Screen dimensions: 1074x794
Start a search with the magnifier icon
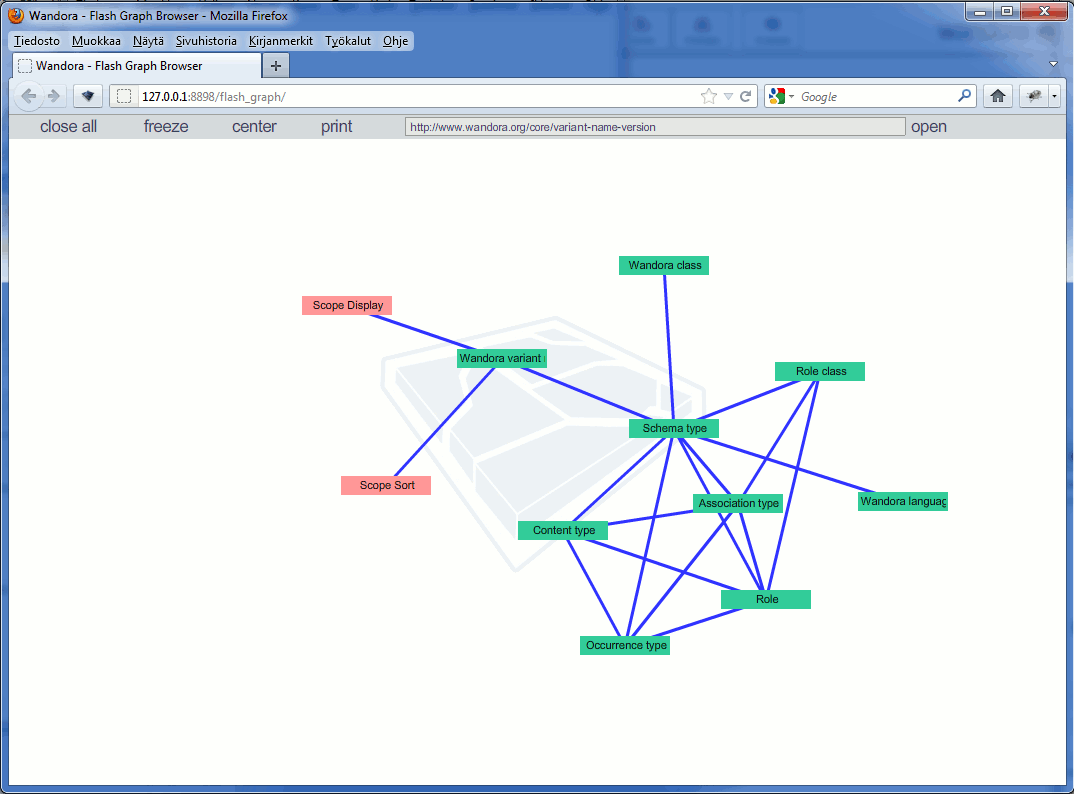963,96
